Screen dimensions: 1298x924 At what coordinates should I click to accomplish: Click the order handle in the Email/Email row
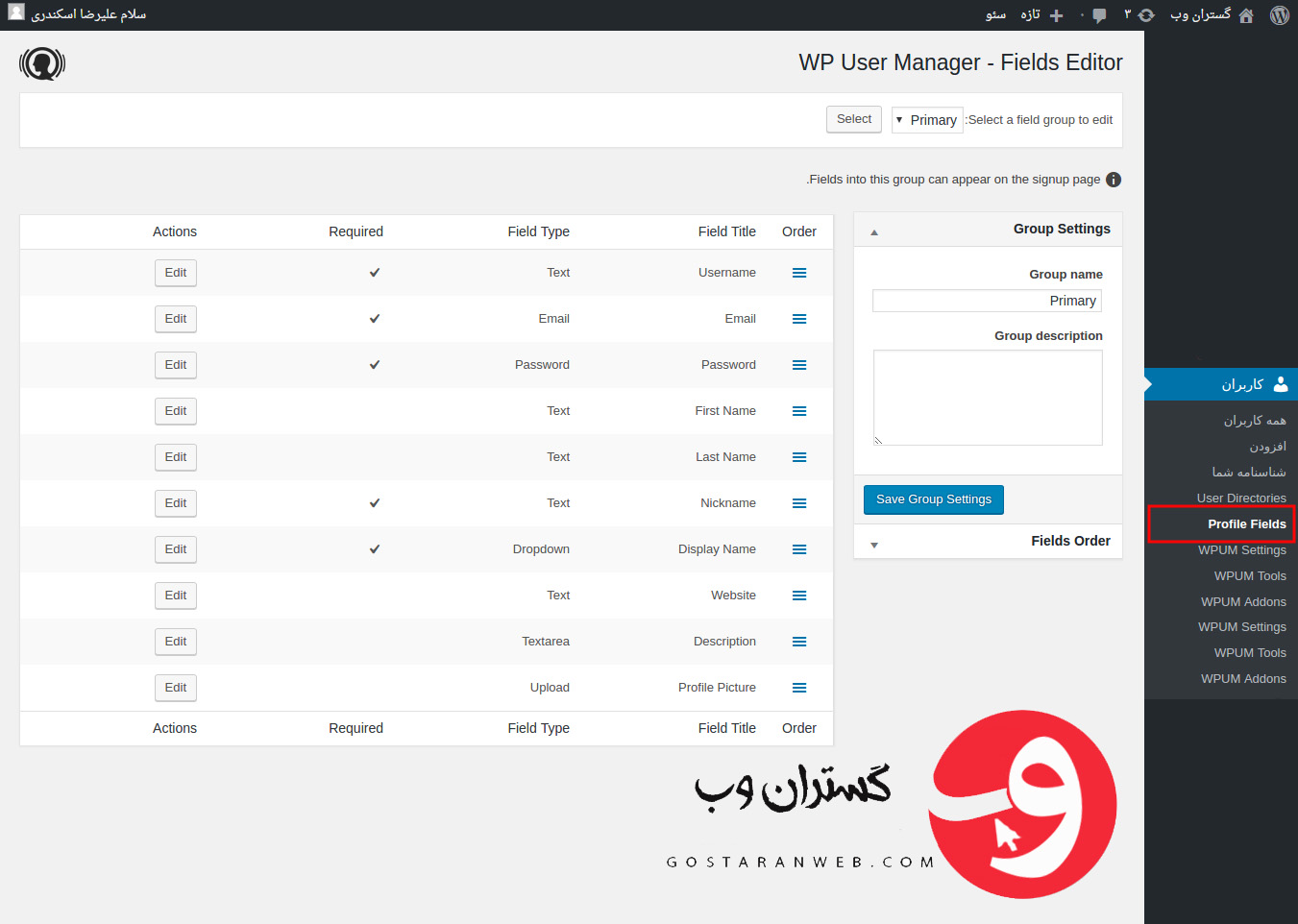pos(799,319)
